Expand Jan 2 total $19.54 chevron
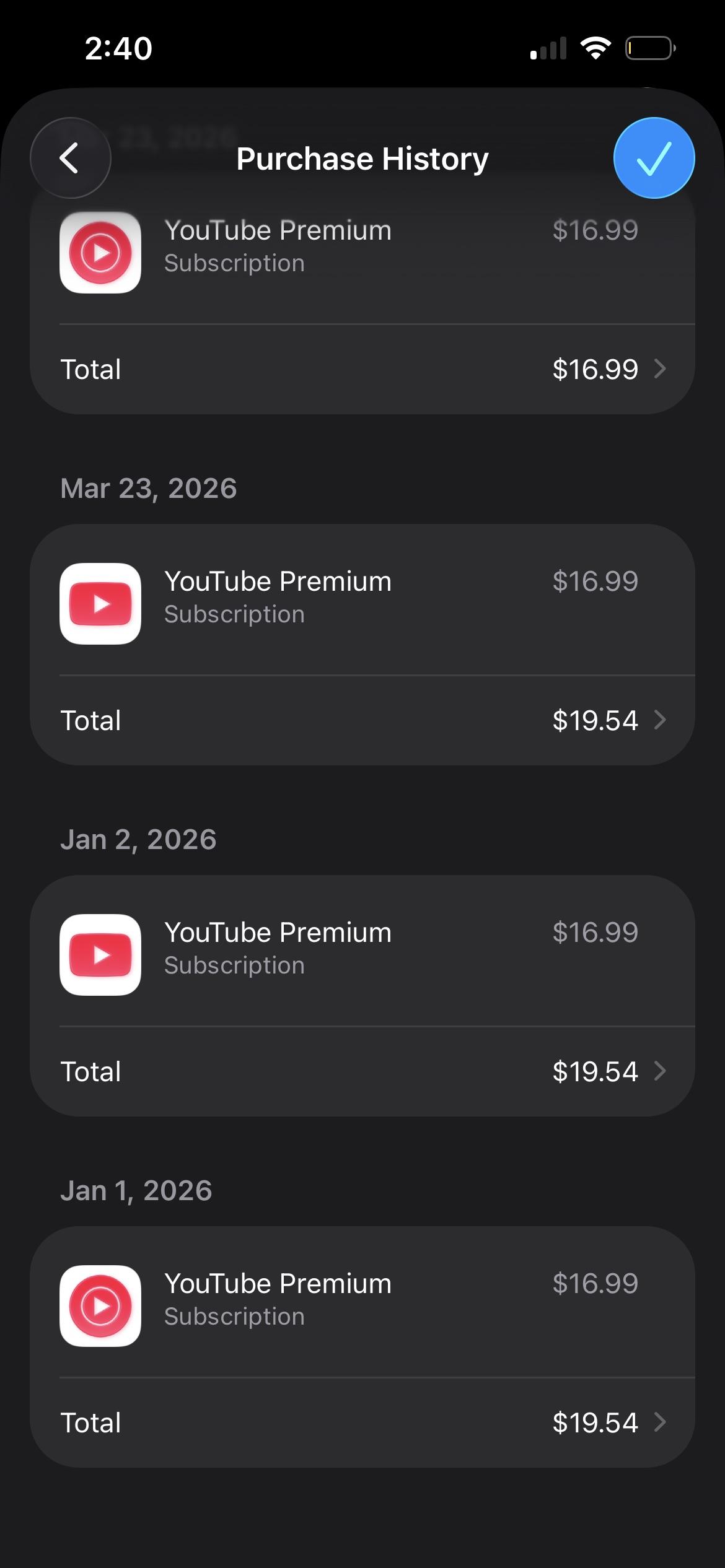The width and height of the screenshot is (725, 1568). pyautogui.click(x=660, y=1071)
